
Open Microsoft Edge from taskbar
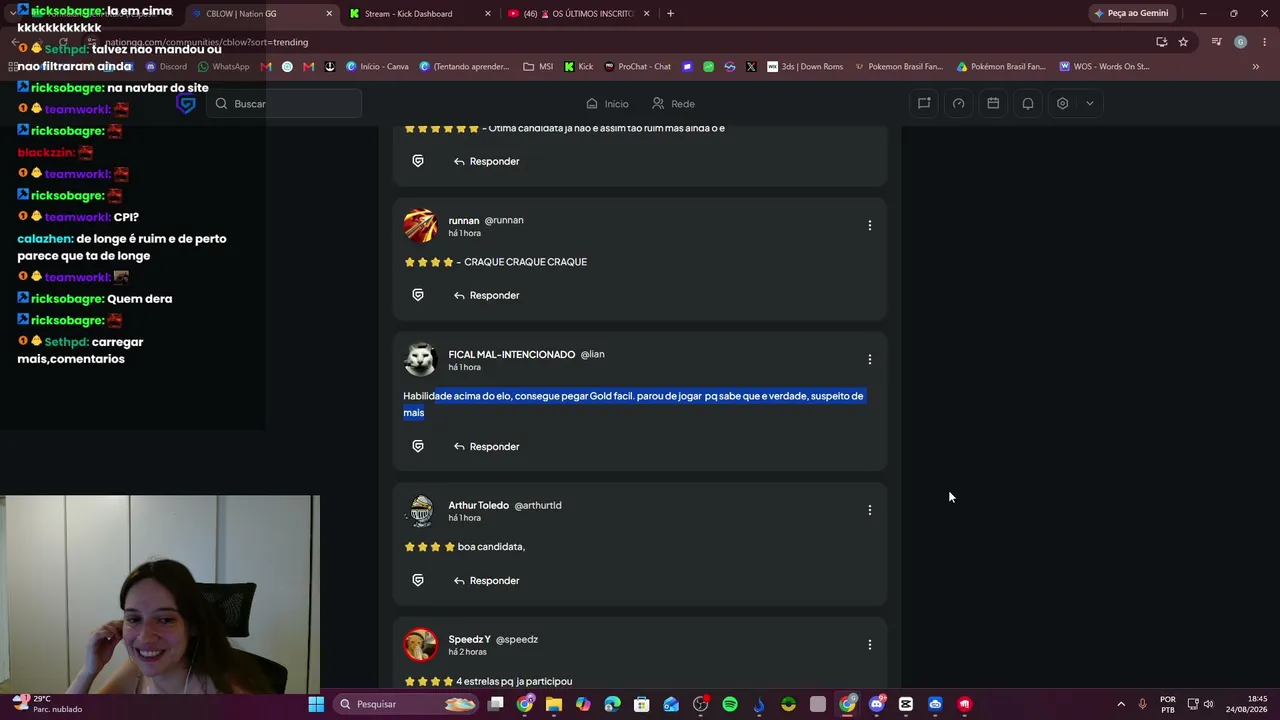point(612,704)
